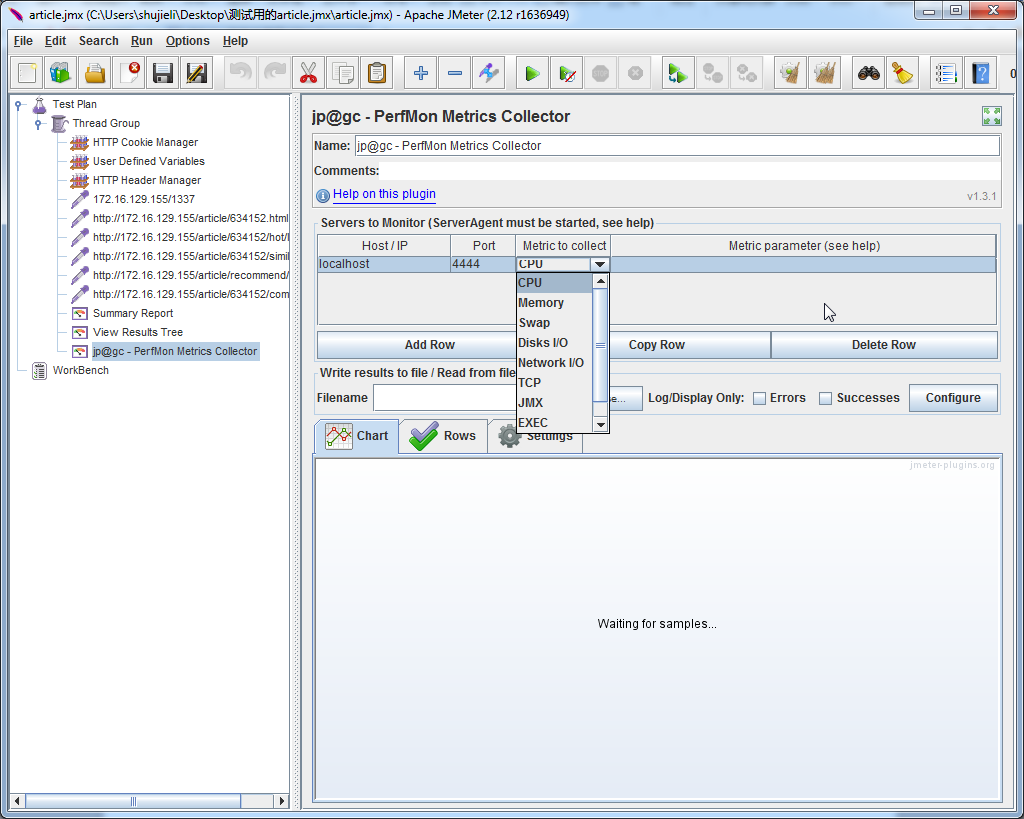Click the Comments text field
This screenshot has height=819, width=1024.
click(690, 170)
